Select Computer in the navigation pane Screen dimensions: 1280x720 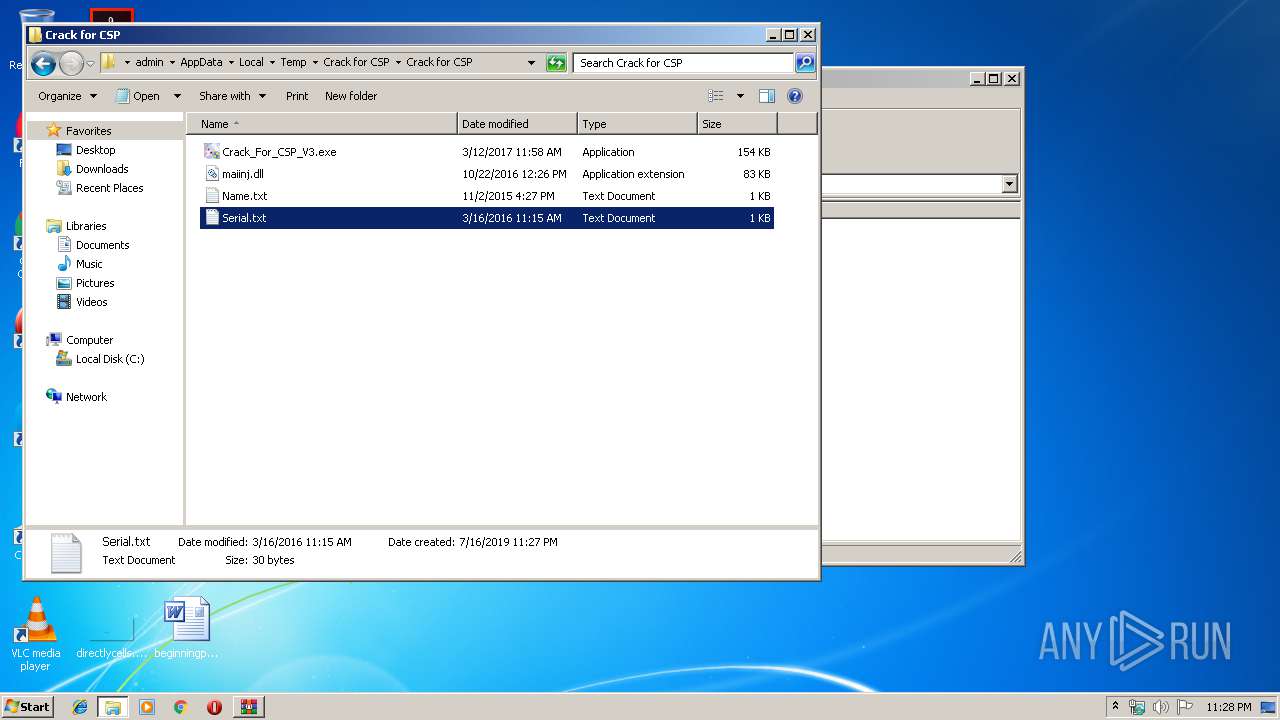point(89,340)
